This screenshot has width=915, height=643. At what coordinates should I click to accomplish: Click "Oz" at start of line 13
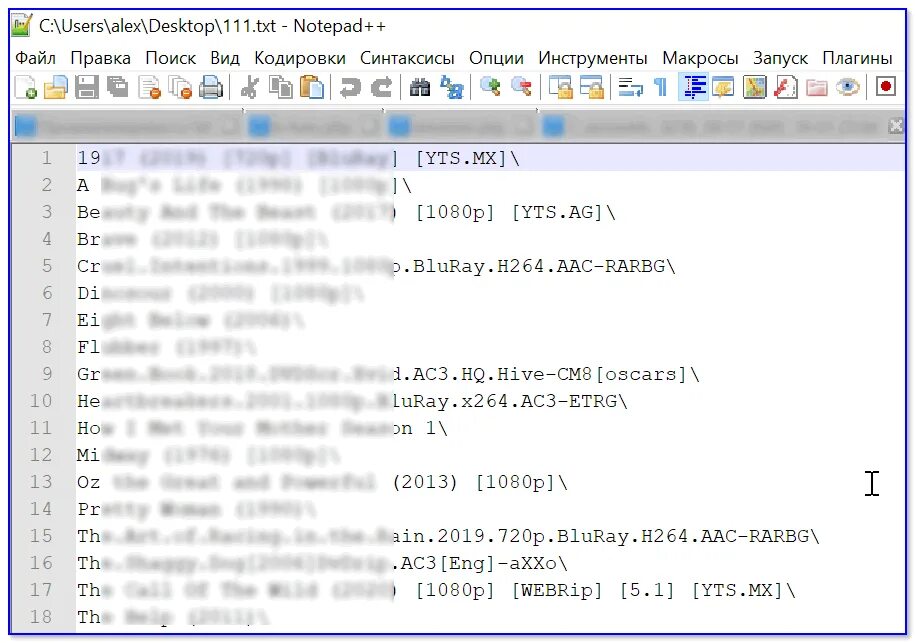pyautogui.click(x=89, y=483)
